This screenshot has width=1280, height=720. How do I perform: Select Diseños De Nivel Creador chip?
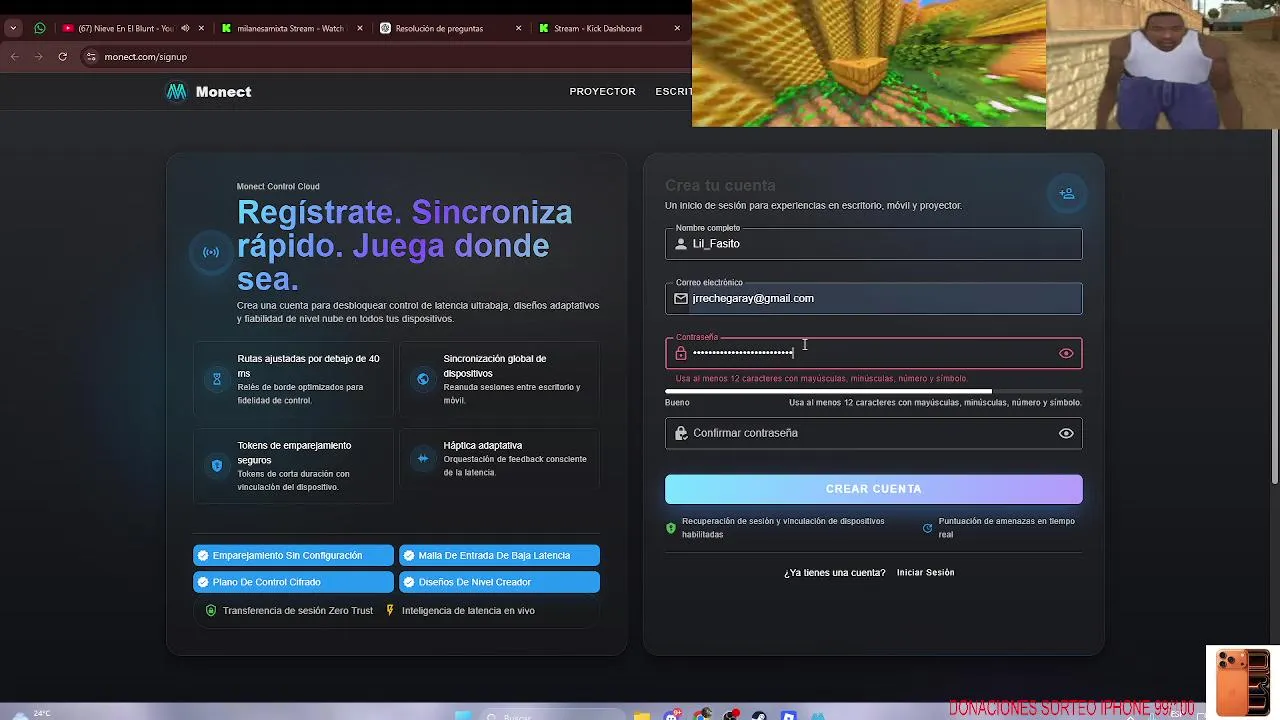(499, 582)
